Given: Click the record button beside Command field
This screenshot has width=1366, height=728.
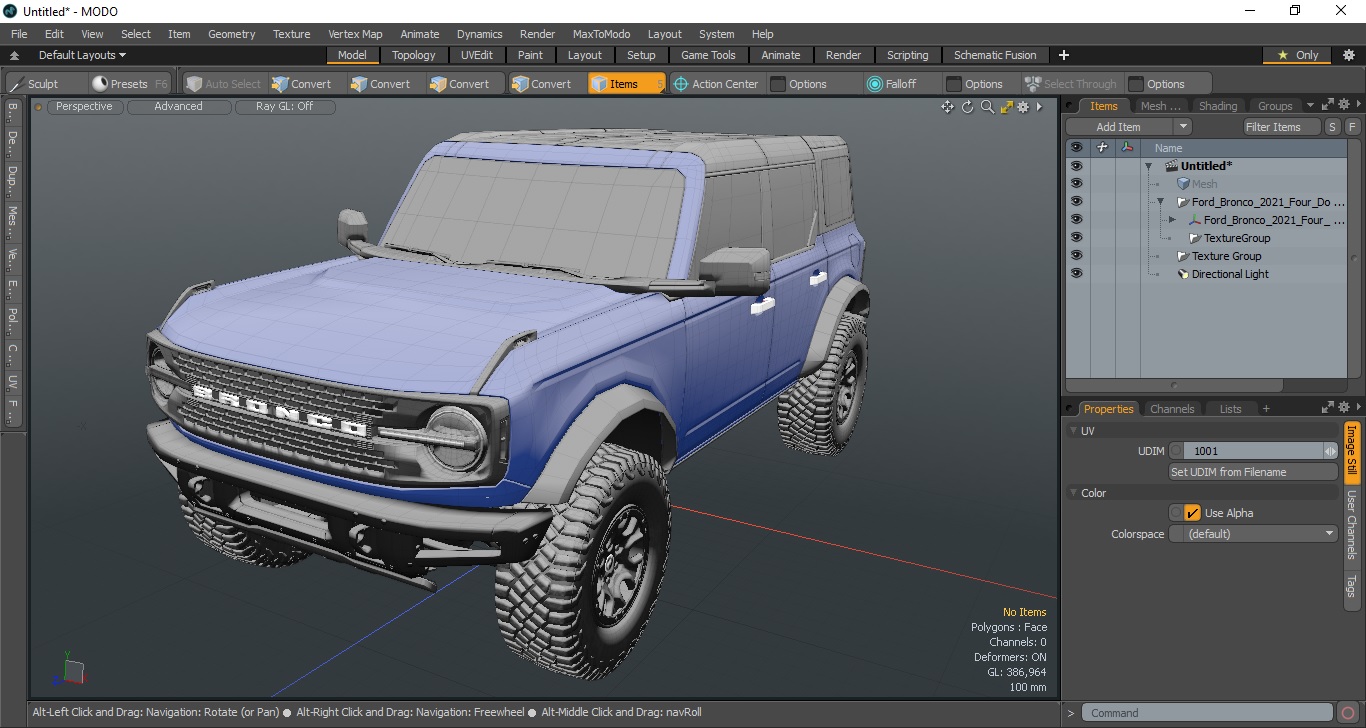Looking at the screenshot, I should tap(1348, 713).
